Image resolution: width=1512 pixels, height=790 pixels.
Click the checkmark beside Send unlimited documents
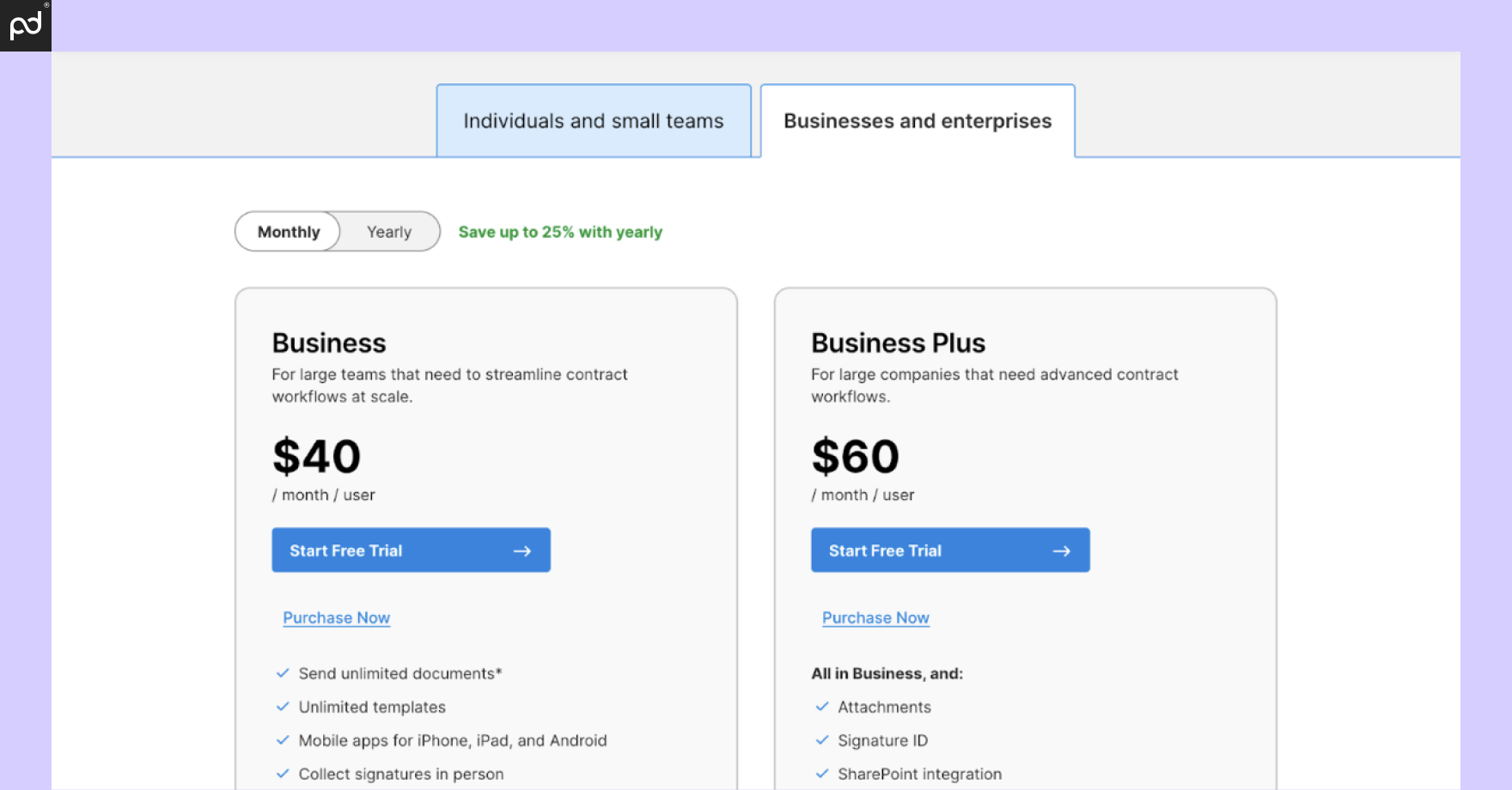282,673
